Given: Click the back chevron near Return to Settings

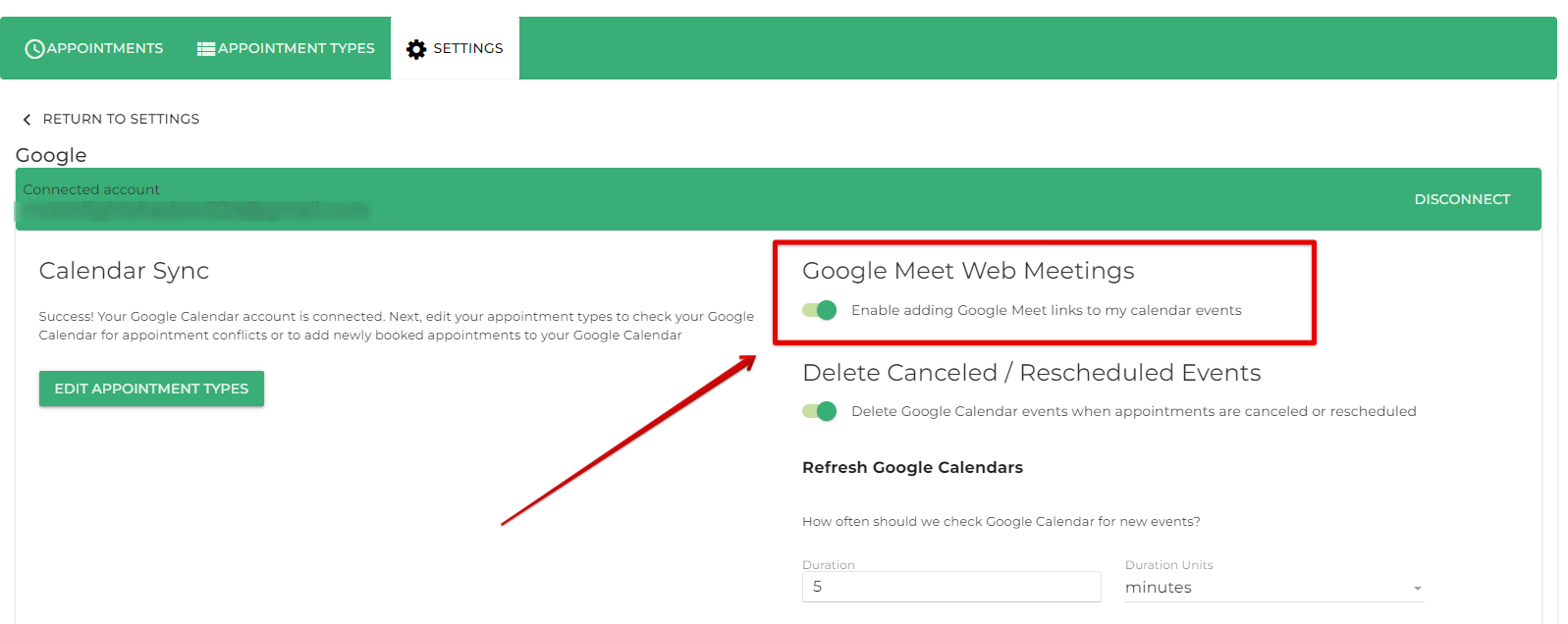Looking at the screenshot, I should point(27,119).
